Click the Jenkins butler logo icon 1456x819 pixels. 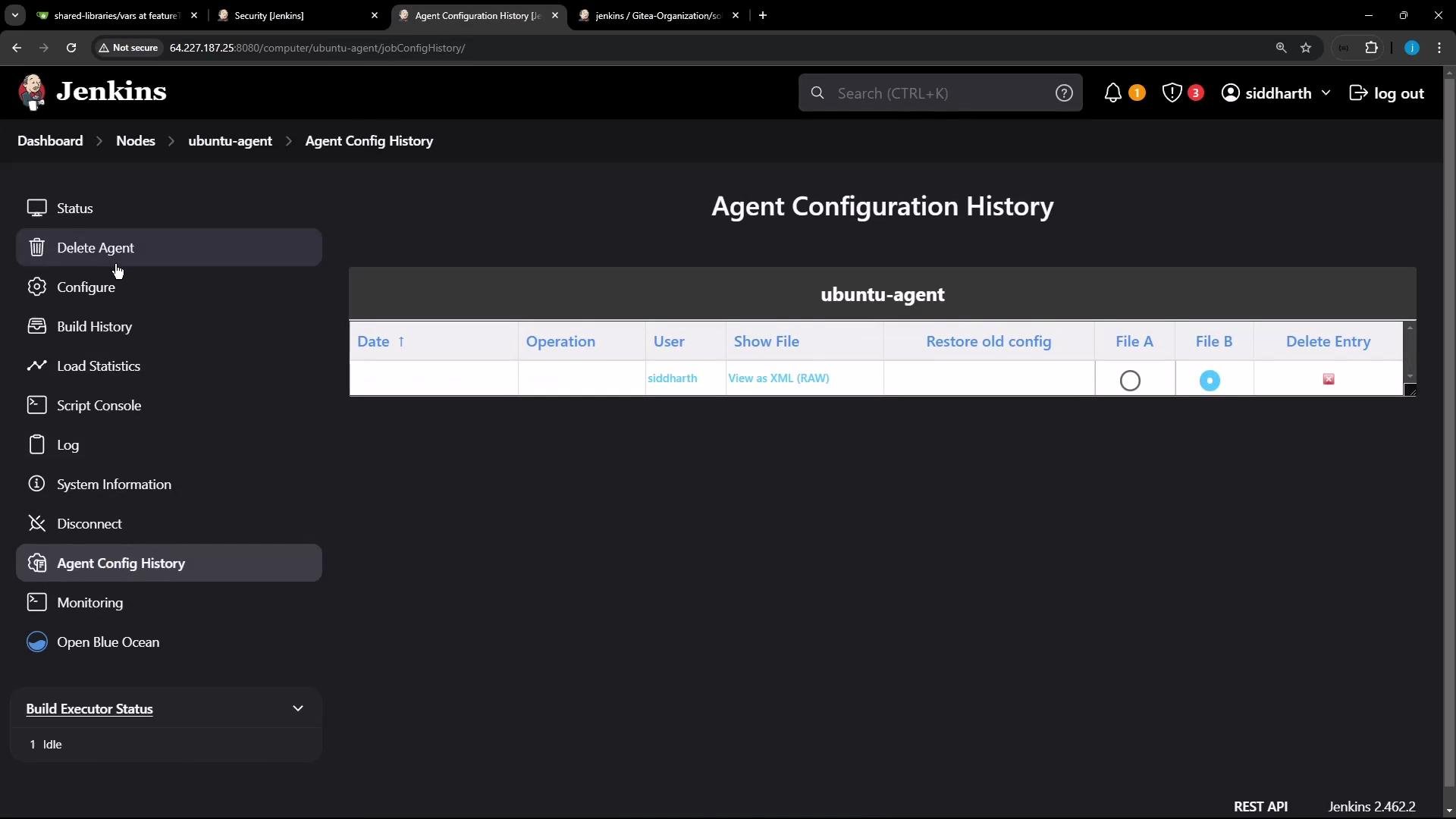click(x=32, y=93)
